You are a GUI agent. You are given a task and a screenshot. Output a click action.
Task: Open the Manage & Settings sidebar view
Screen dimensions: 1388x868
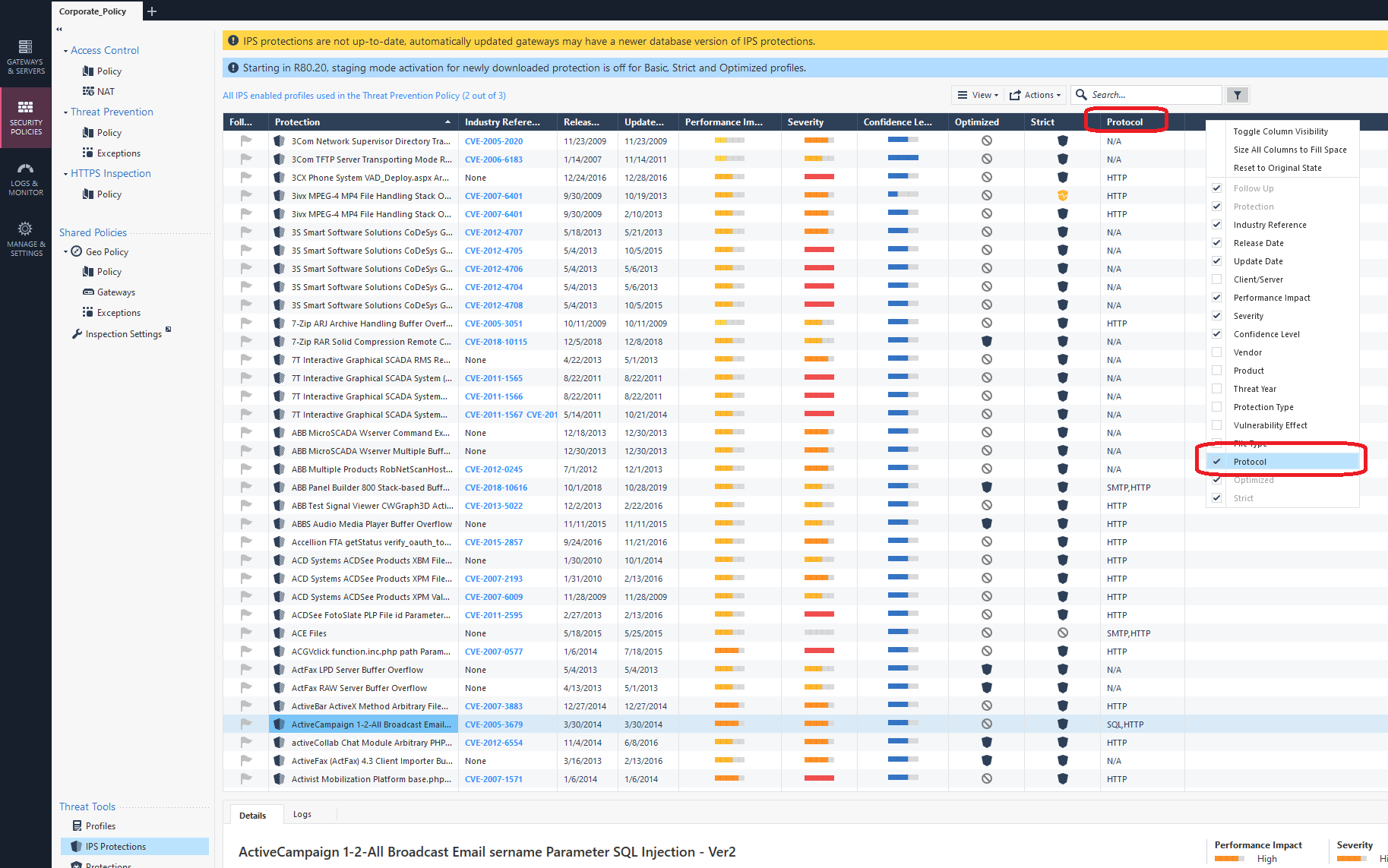tap(26, 239)
